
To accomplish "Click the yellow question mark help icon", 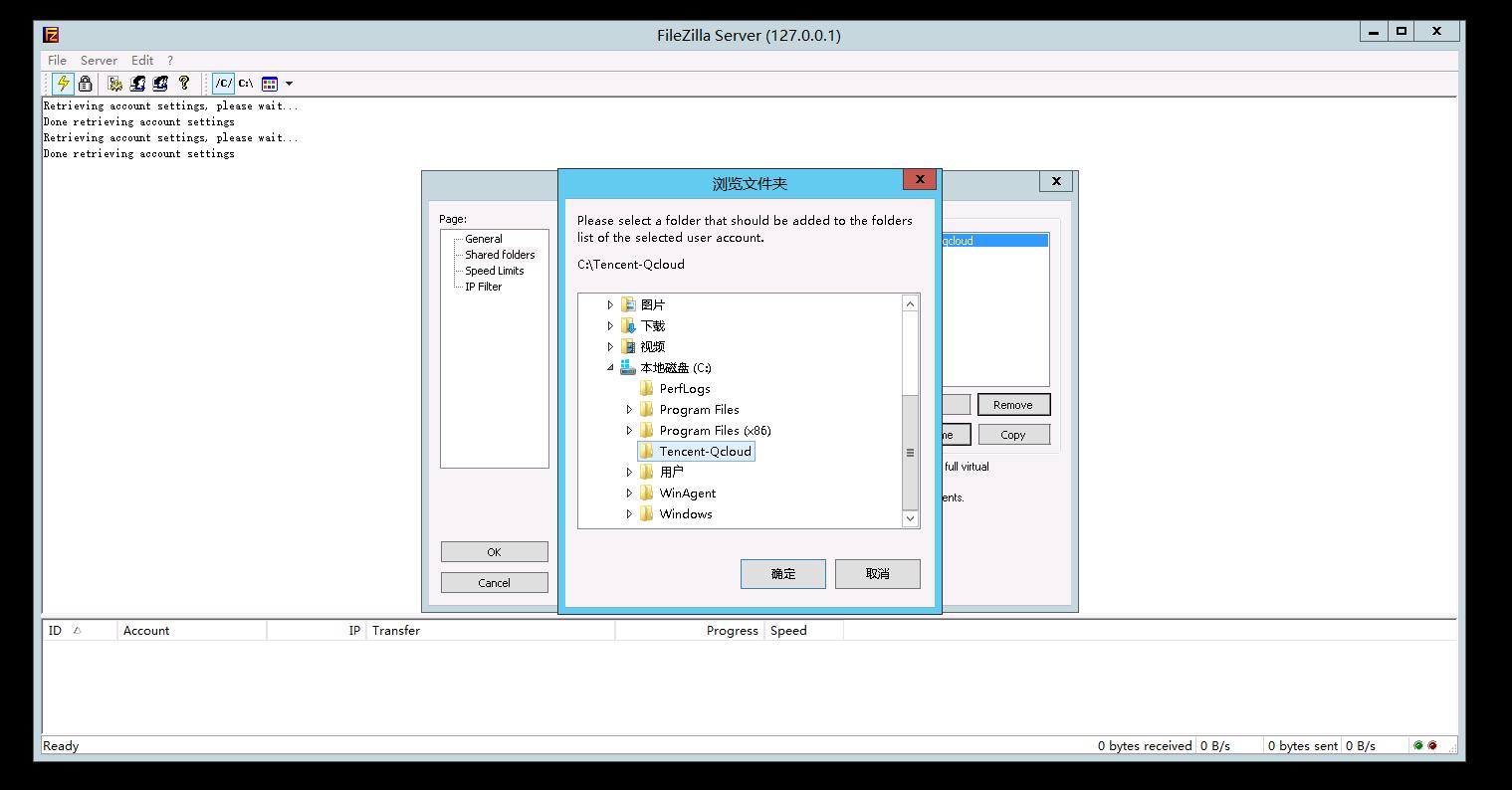I will tap(184, 84).
